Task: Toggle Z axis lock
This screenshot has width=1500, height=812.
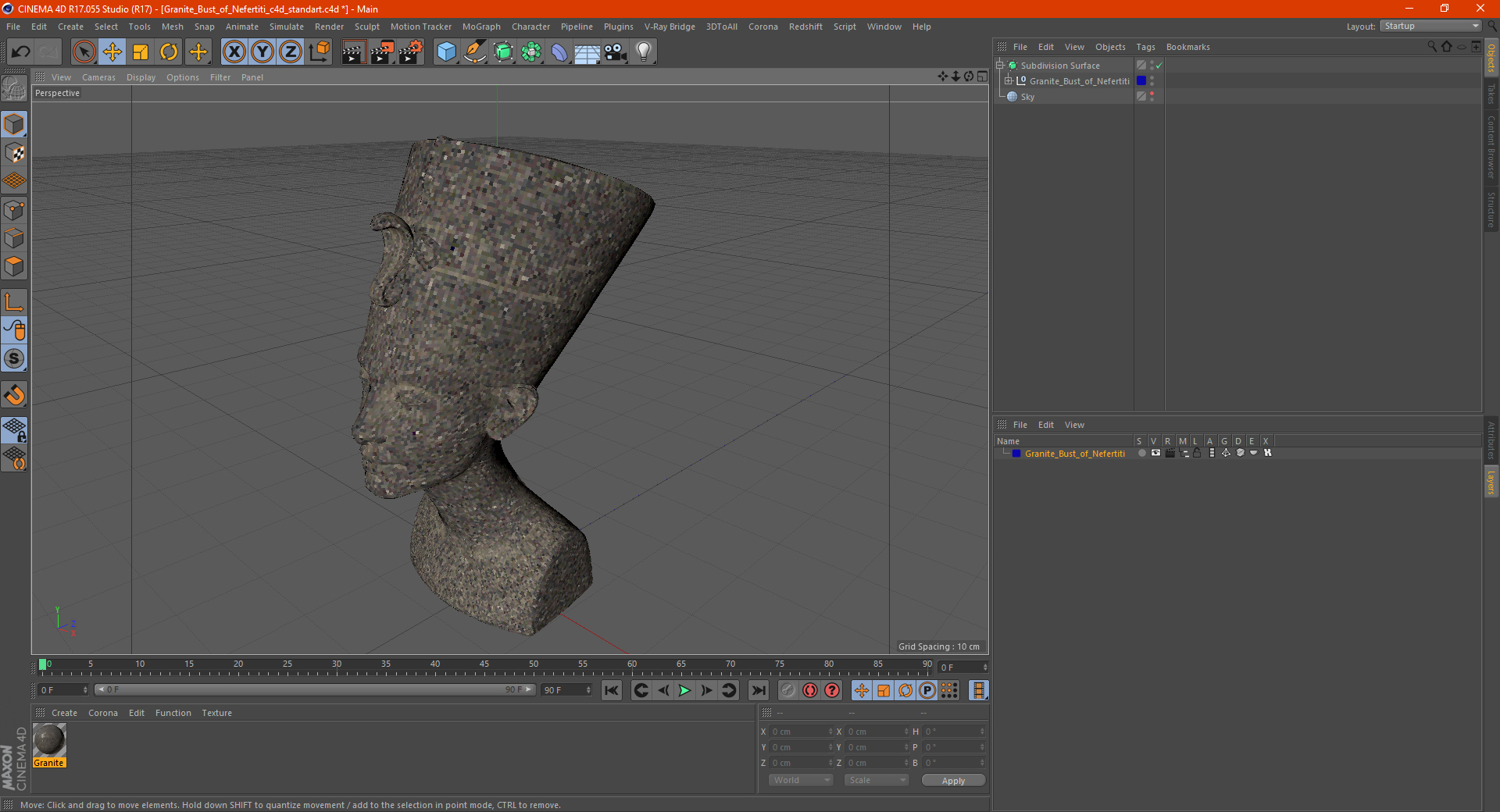Action: pos(291,52)
